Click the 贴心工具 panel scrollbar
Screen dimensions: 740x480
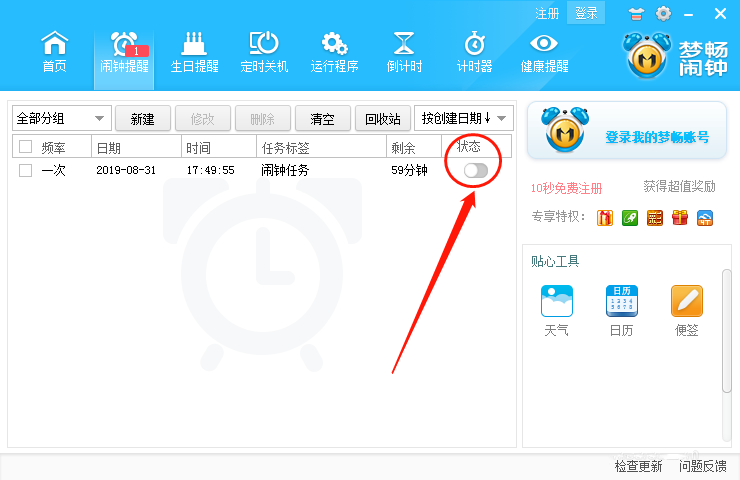tap(726, 330)
